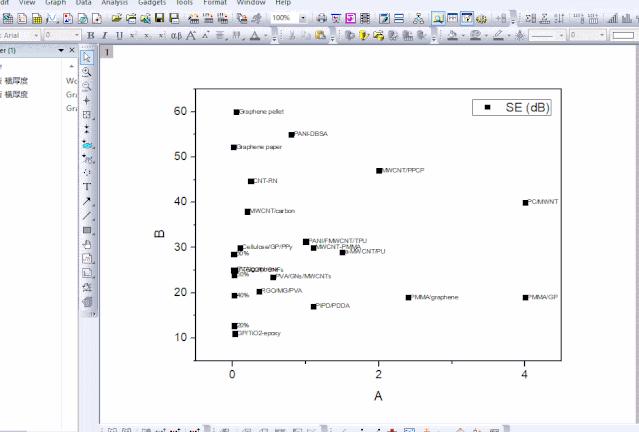
Task: Toggle the Results Log window button
Action: [x=453, y=18]
